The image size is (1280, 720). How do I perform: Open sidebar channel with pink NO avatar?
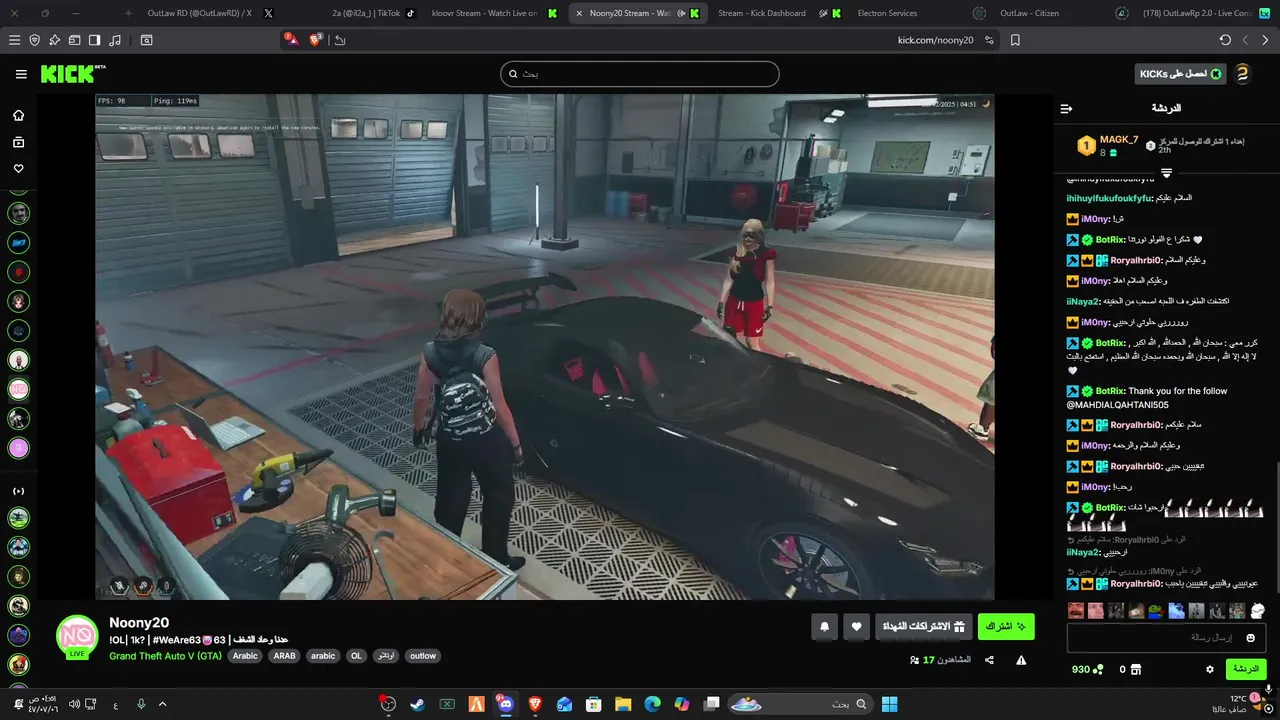click(18, 388)
